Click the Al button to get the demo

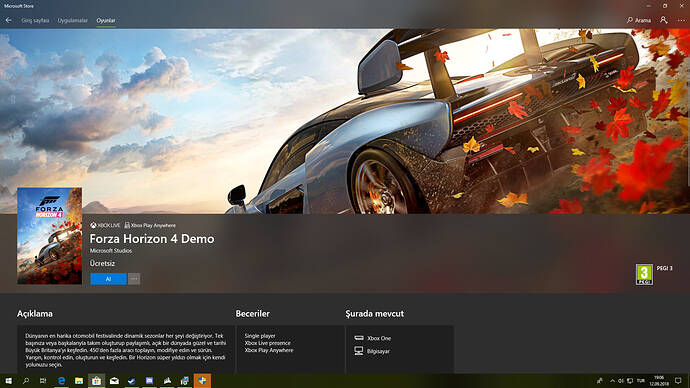[x=108, y=279]
